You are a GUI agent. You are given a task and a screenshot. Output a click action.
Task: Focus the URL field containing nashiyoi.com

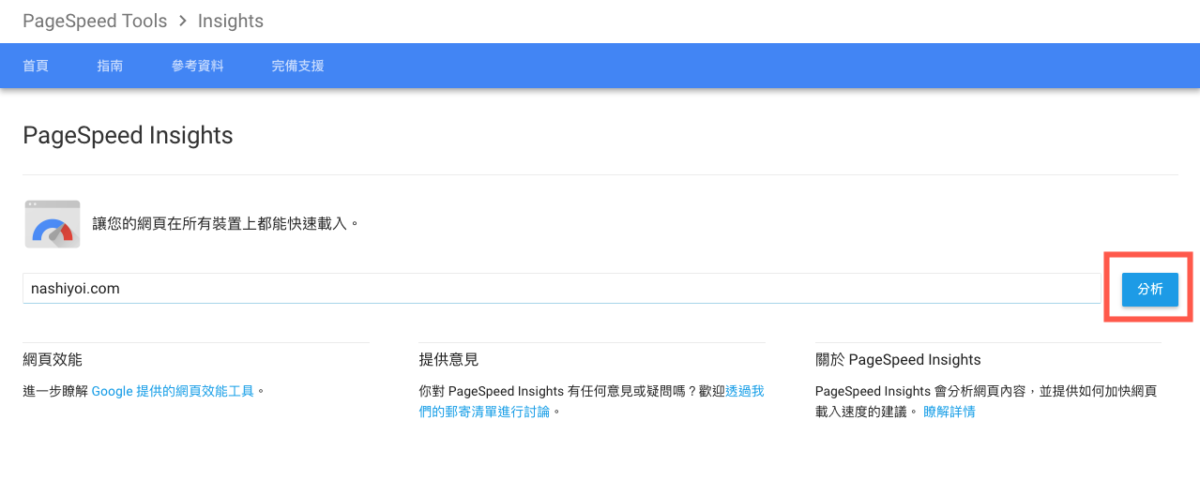pyautogui.click(x=561, y=288)
